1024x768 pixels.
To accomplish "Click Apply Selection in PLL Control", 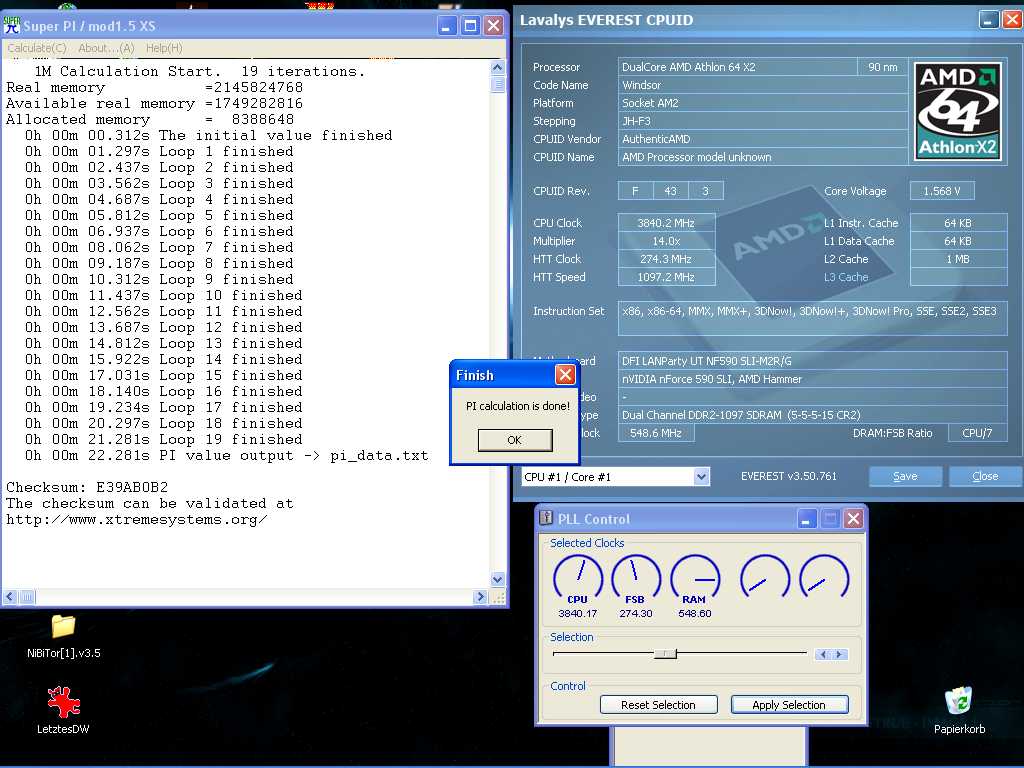I will (x=789, y=705).
